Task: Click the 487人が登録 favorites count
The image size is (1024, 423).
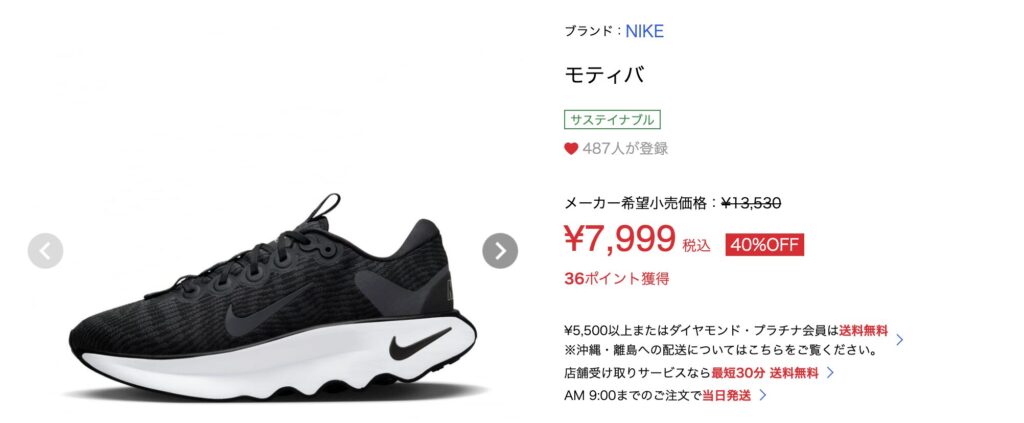Action: (625, 149)
